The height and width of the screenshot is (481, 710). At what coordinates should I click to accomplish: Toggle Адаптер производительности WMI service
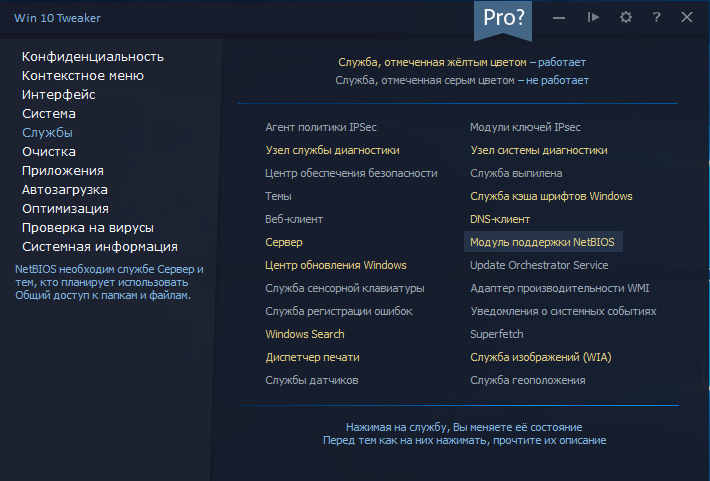tap(560, 289)
